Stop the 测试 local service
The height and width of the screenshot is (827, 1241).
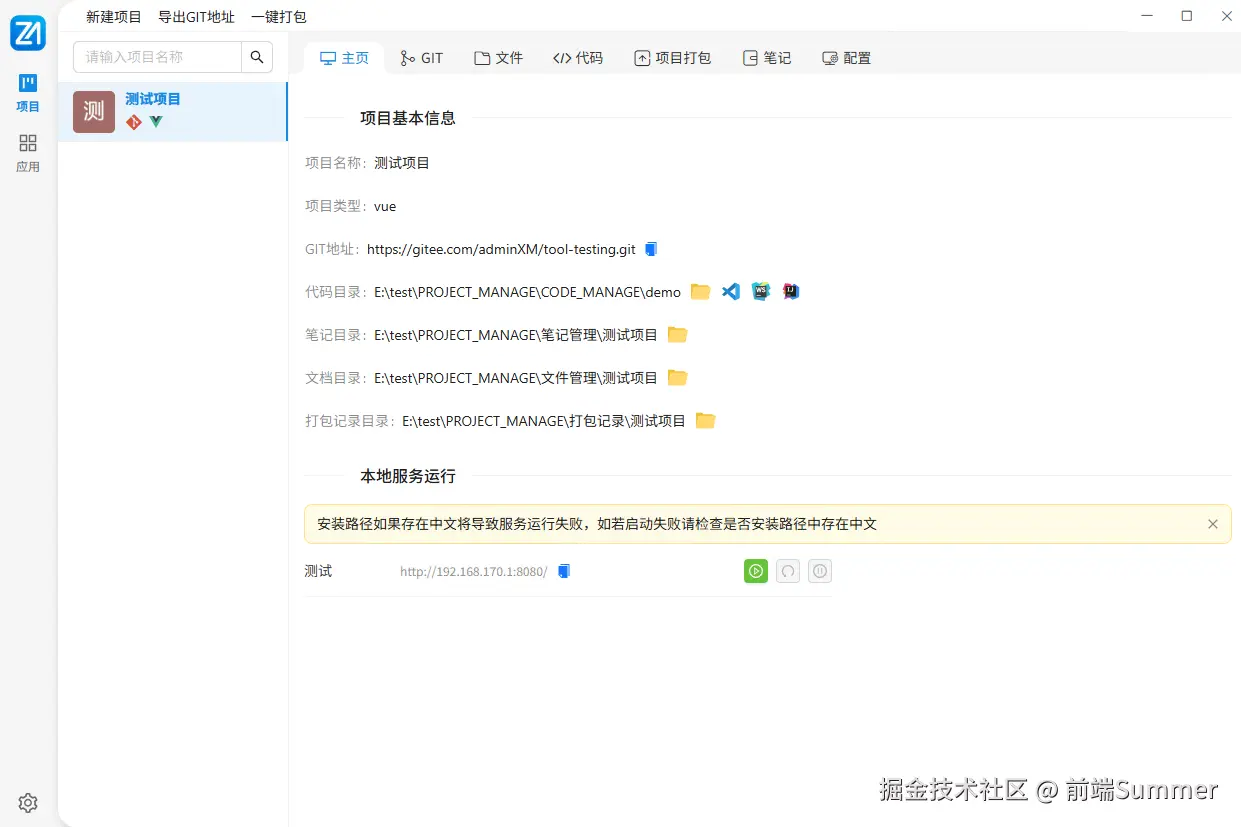tap(820, 571)
